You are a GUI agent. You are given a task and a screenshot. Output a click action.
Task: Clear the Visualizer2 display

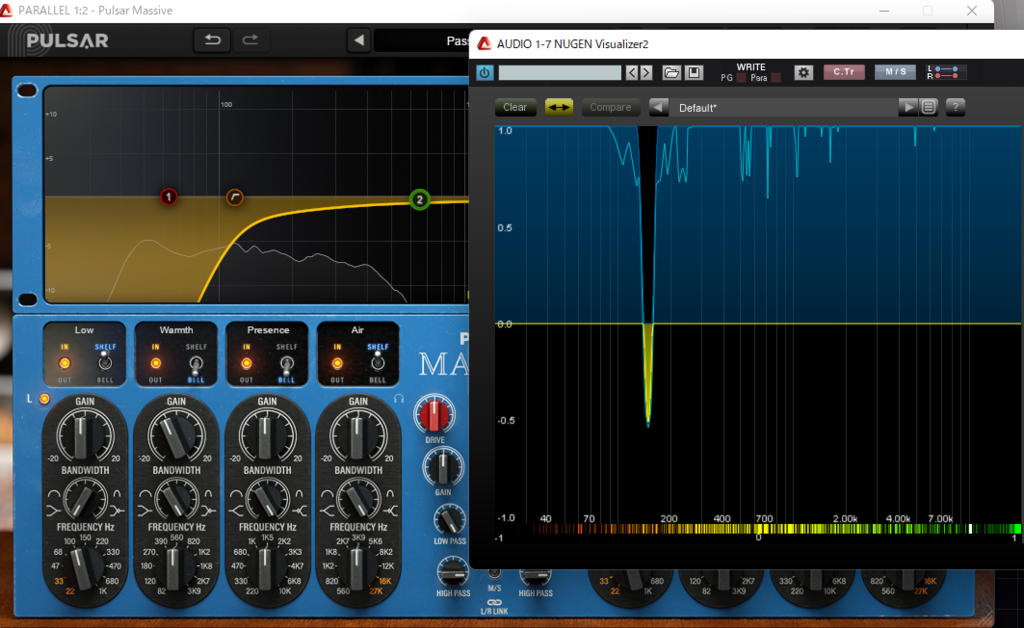click(x=515, y=107)
